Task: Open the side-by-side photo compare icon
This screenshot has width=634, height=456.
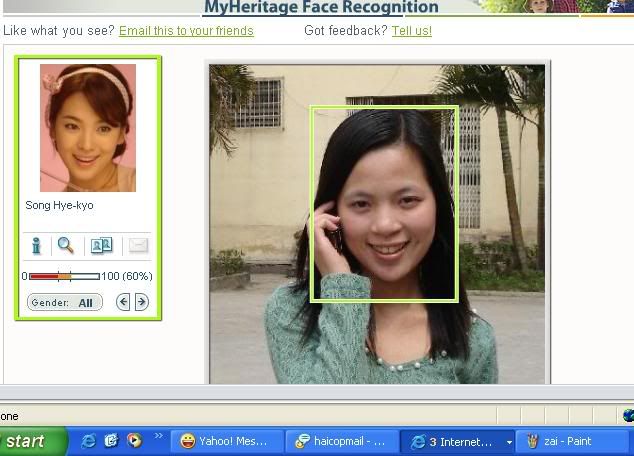Action: point(102,245)
